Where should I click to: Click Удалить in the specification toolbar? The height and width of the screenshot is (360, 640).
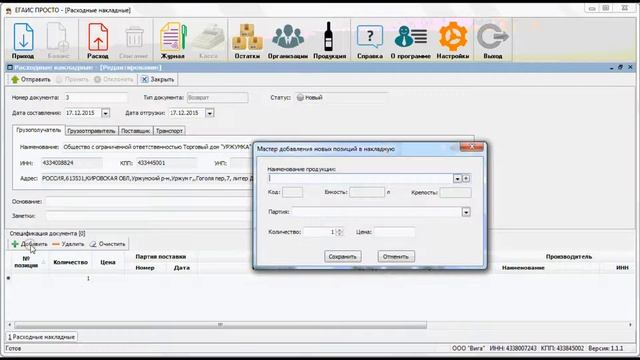(68, 244)
